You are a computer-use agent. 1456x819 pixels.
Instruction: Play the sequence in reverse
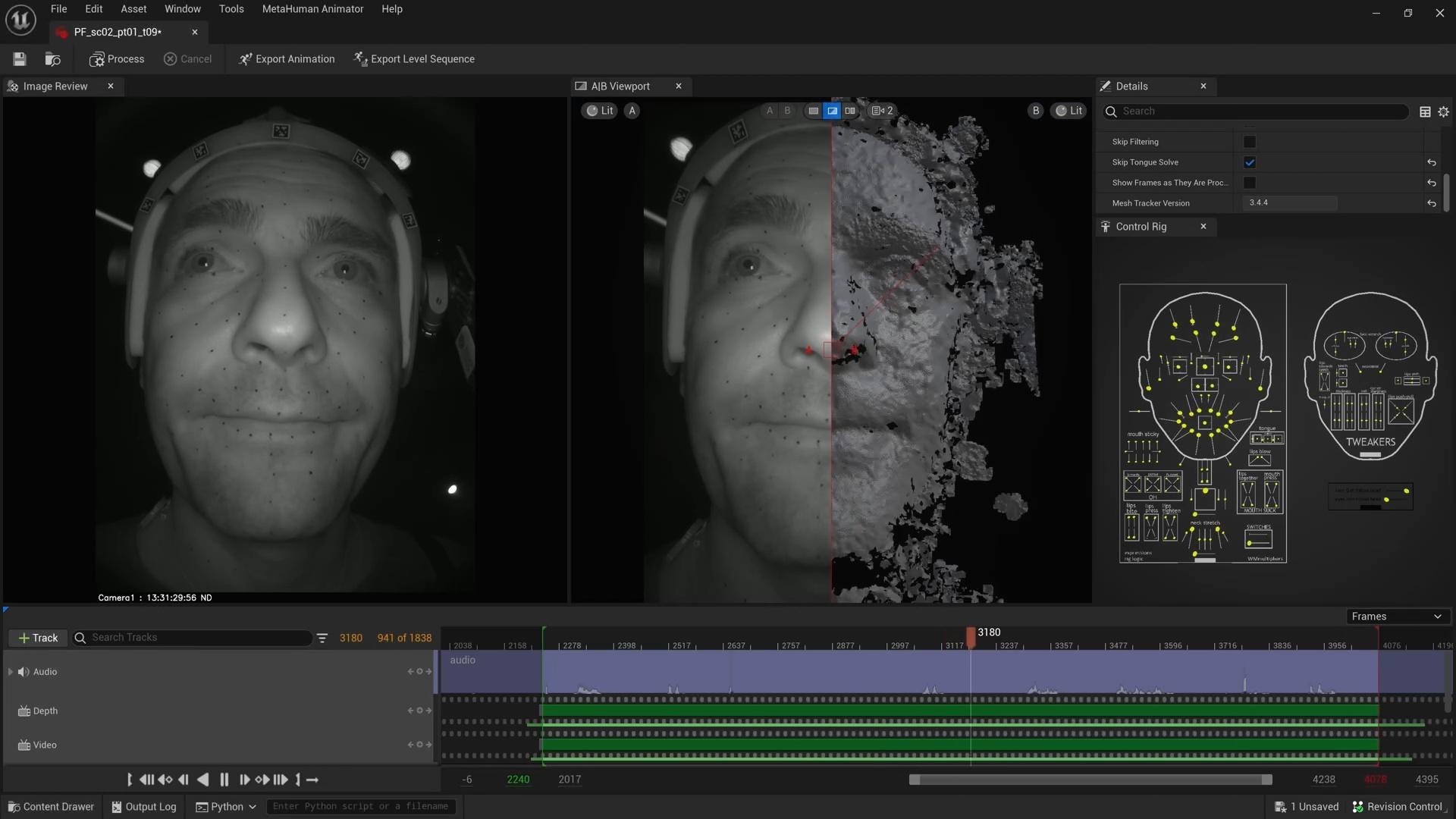[x=202, y=780]
